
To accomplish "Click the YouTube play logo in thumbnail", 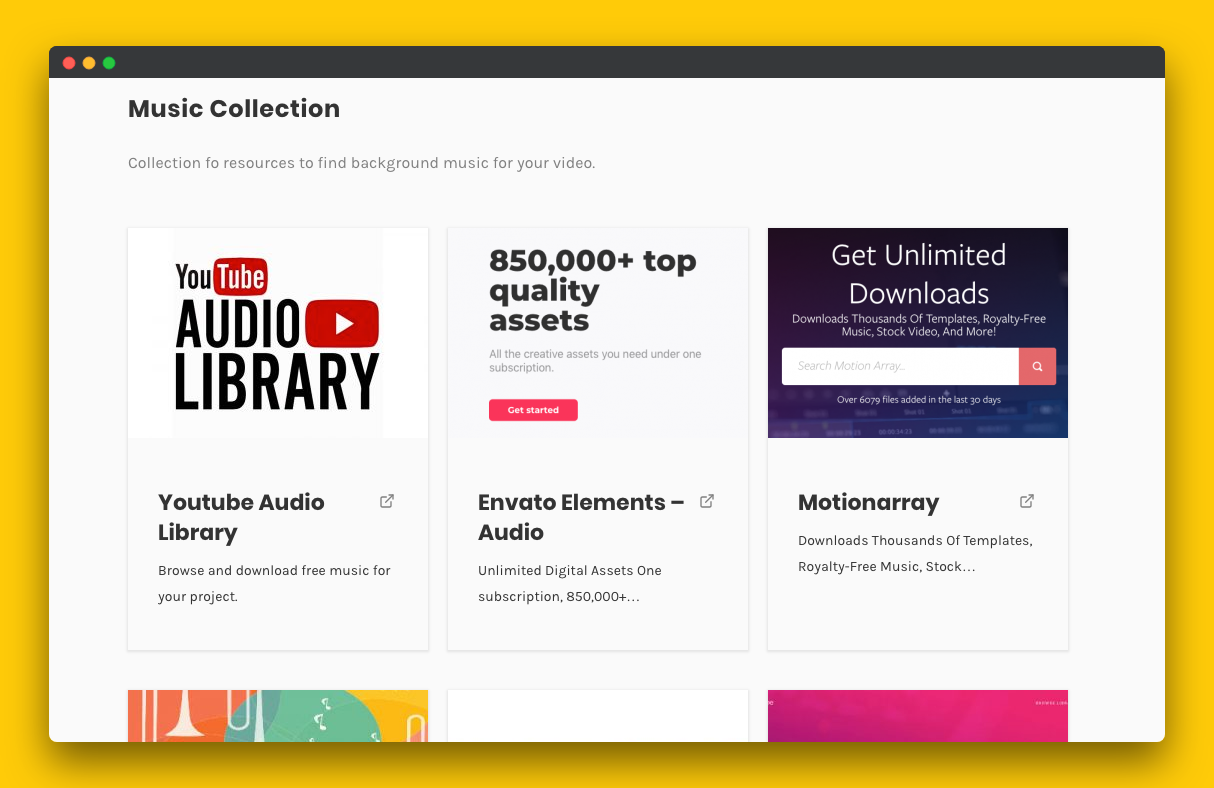I will pos(342,323).
